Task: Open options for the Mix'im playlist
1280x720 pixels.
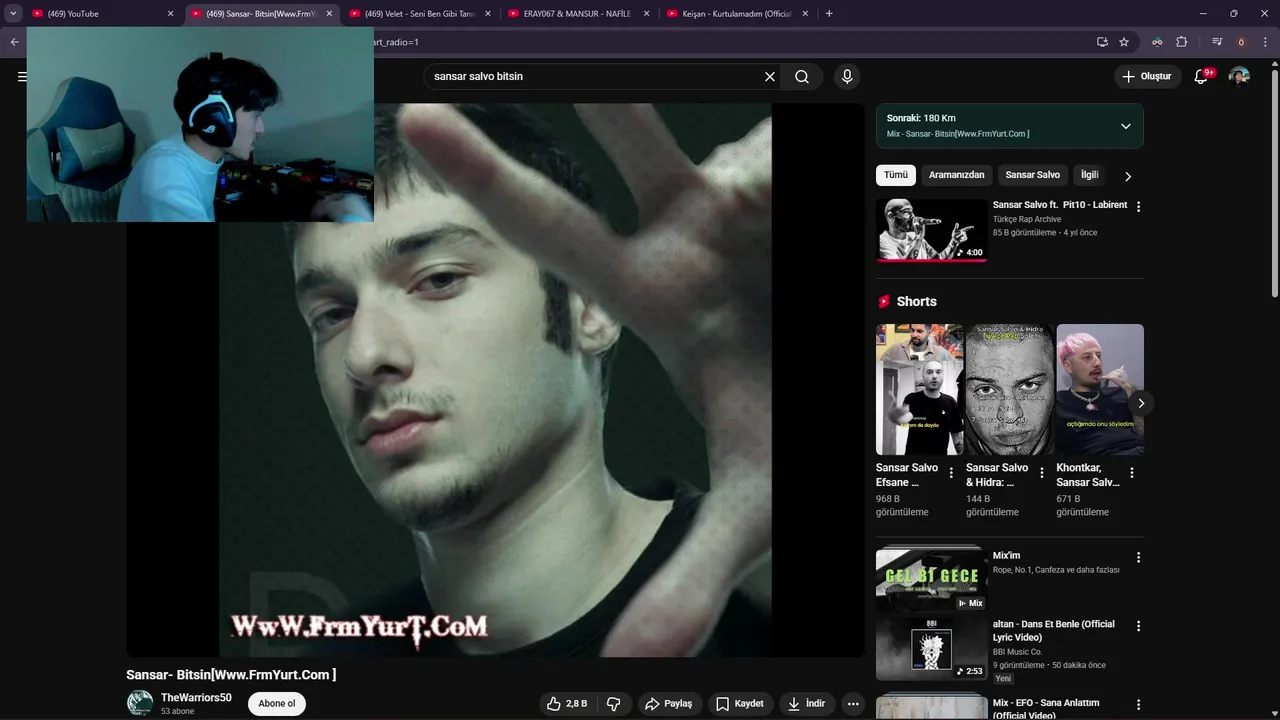Action: click(1138, 558)
